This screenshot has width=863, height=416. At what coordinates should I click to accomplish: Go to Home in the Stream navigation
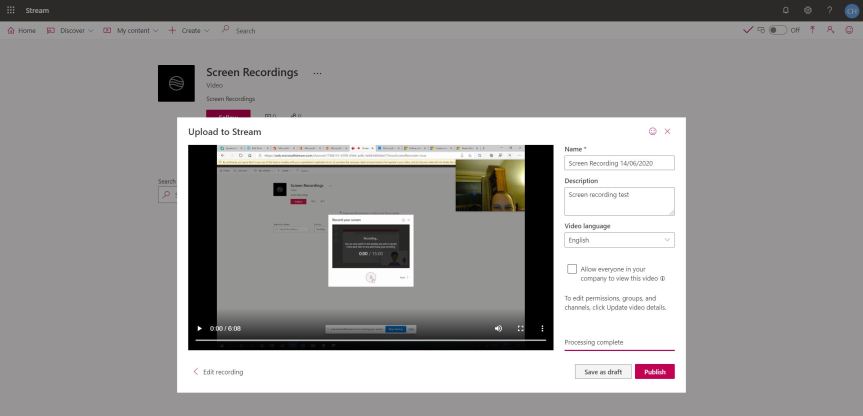pos(21,30)
